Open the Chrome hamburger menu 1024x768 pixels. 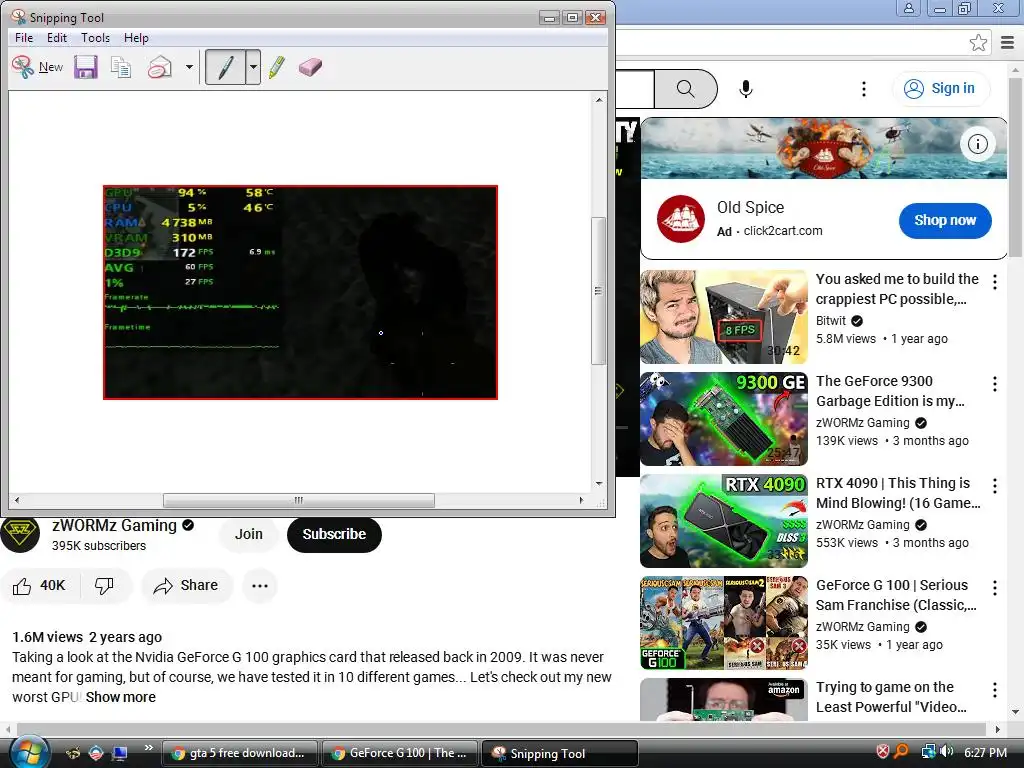click(1008, 43)
